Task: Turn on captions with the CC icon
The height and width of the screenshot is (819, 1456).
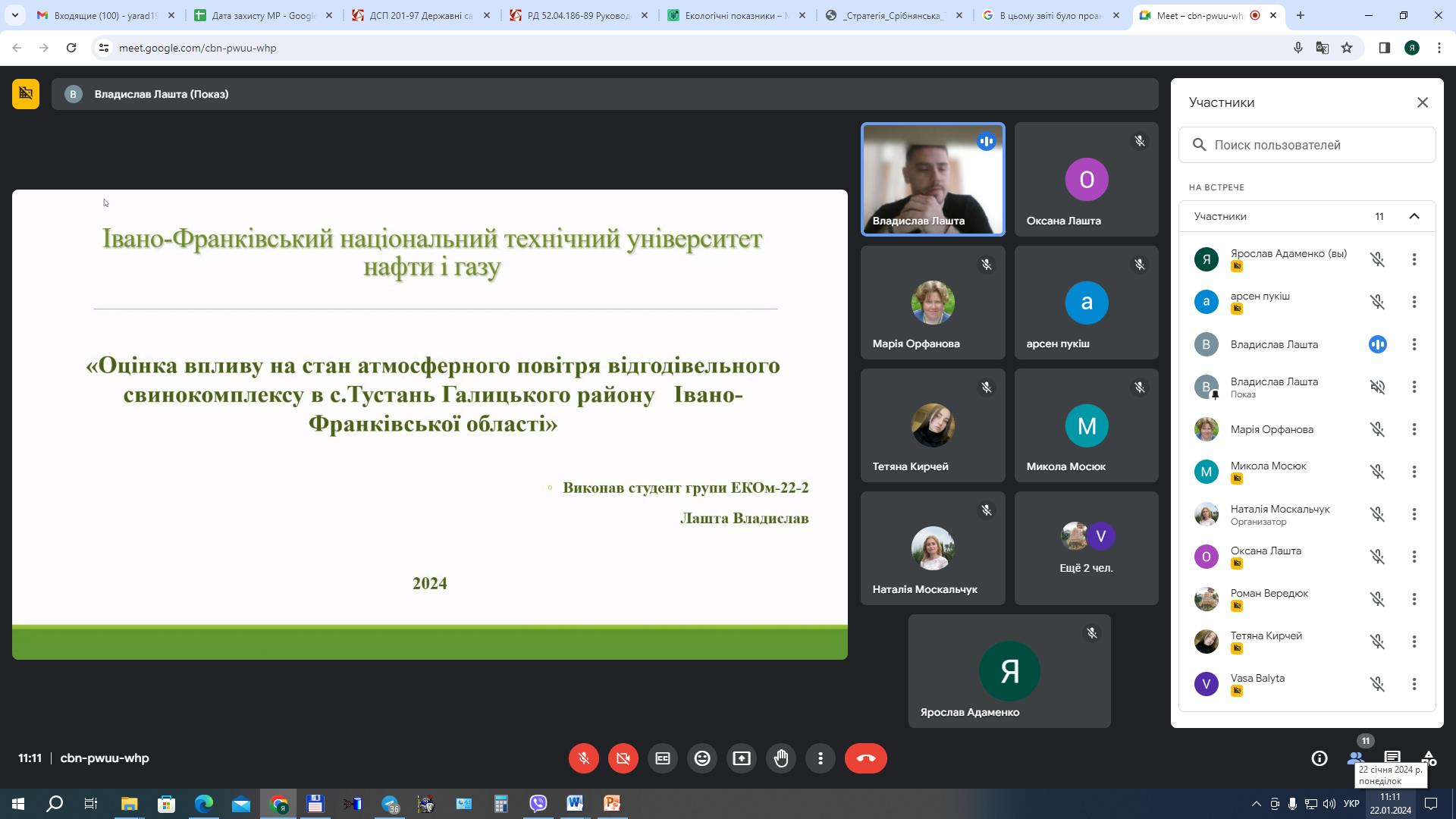Action: click(662, 758)
